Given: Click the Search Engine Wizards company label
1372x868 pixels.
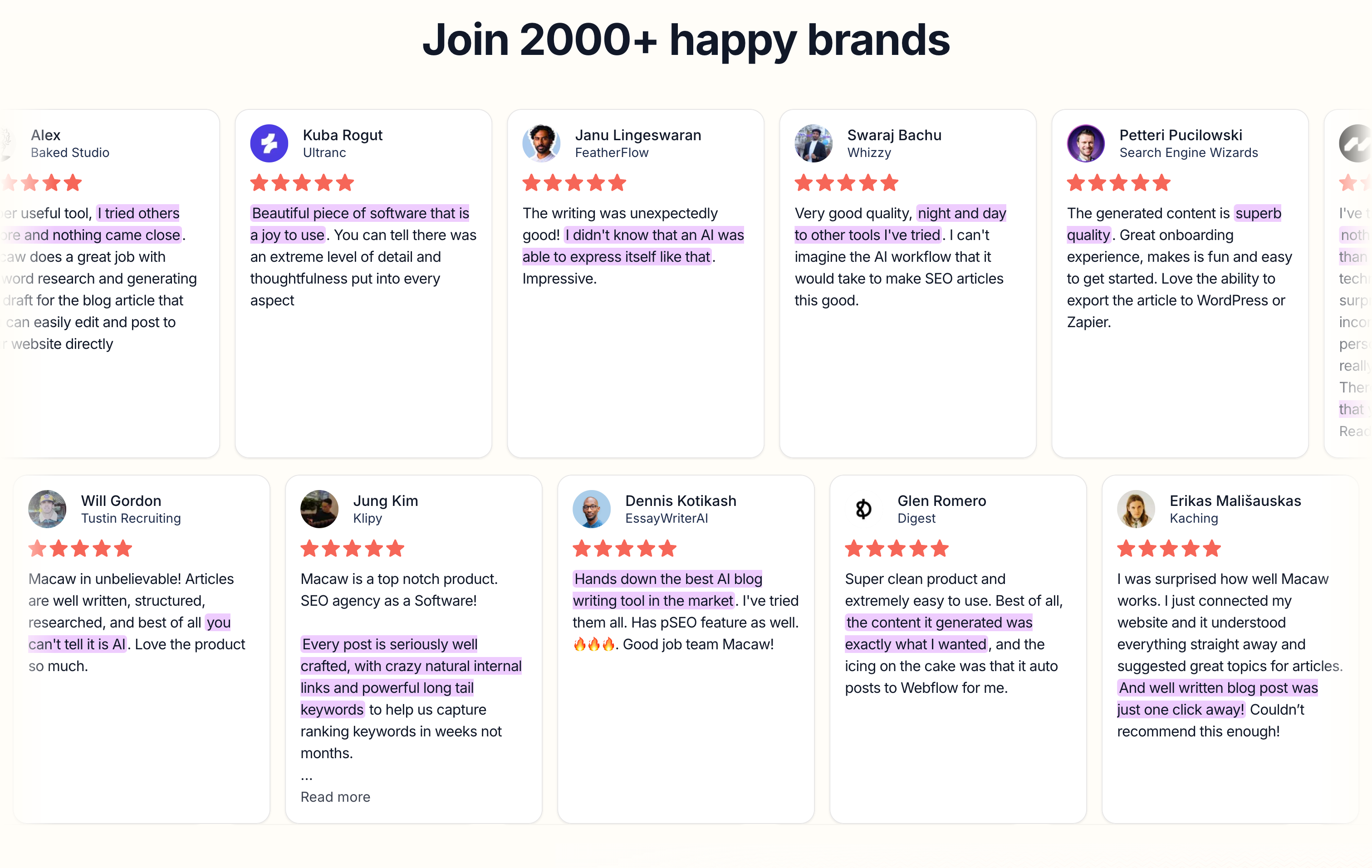Looking at the screenshot, I should click(1189, 153).
